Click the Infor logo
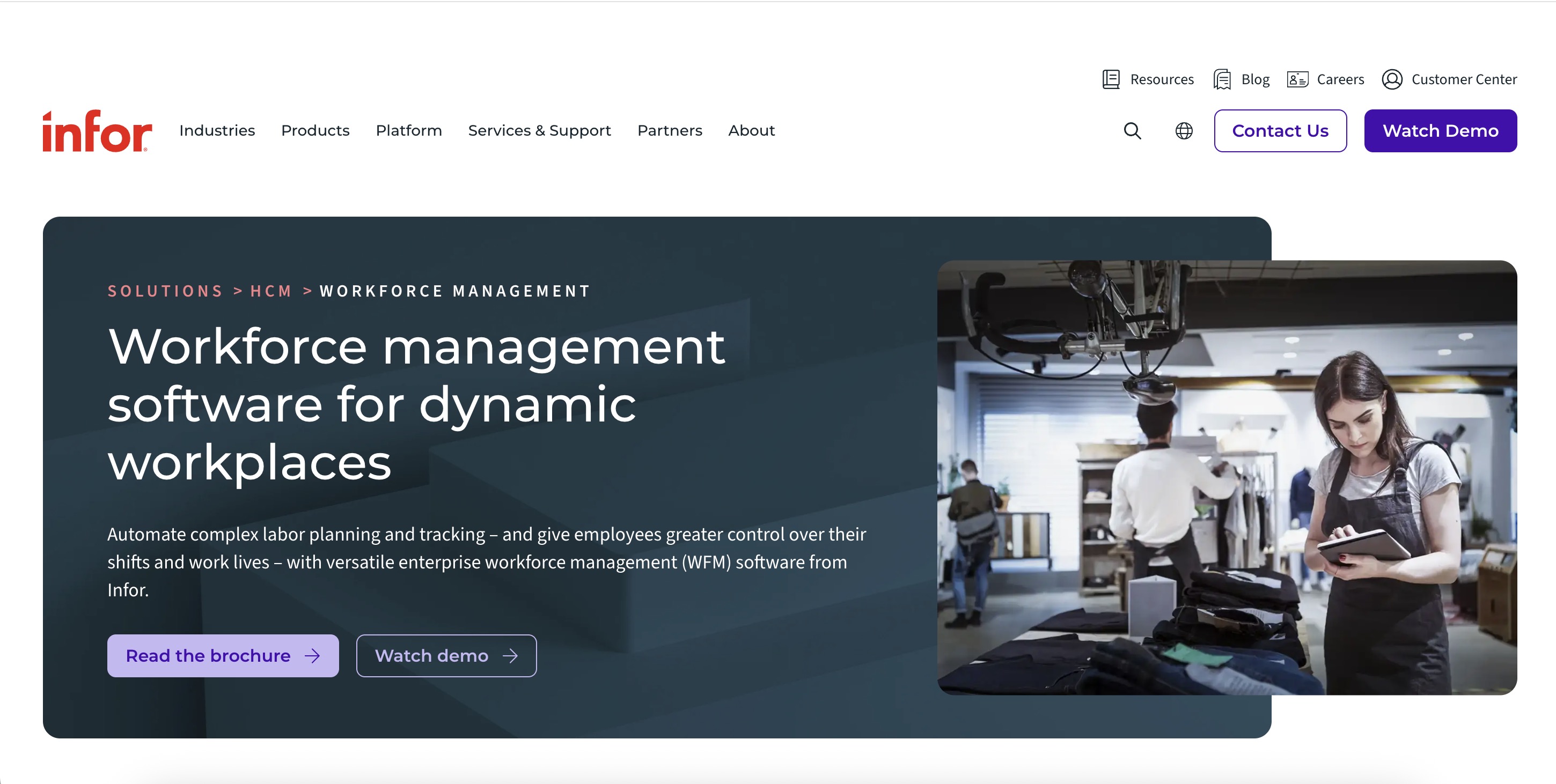The height and width of the screenshot is (784, 1556). click(97, 130)
